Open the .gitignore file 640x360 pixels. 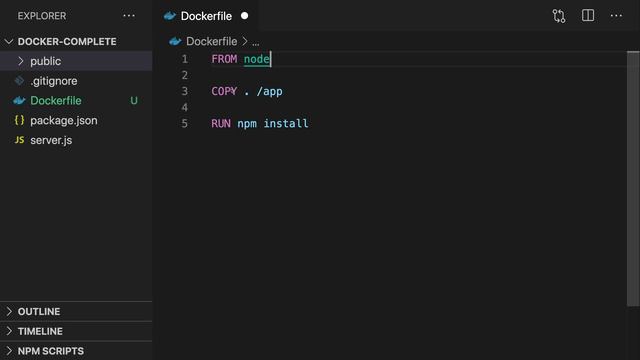click(x=53, y=81)
